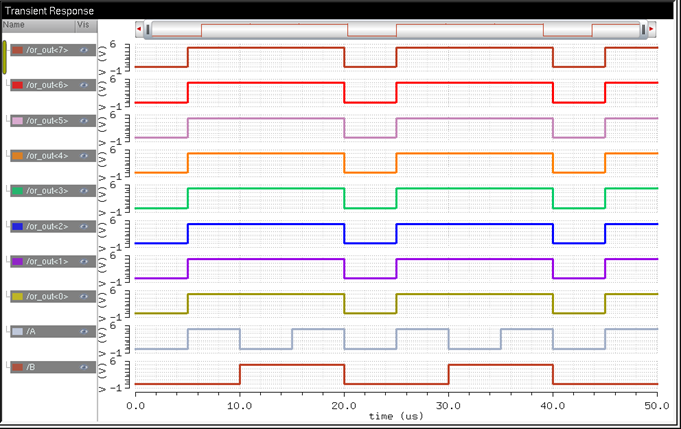
Task: Click the eye icon next to /or_out<0>
Action: 85,297
